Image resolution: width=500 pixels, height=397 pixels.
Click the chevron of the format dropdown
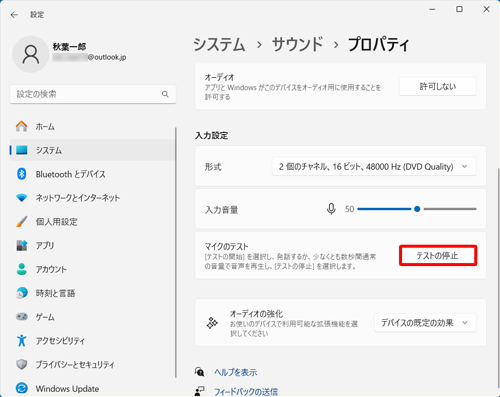point(465,166)
